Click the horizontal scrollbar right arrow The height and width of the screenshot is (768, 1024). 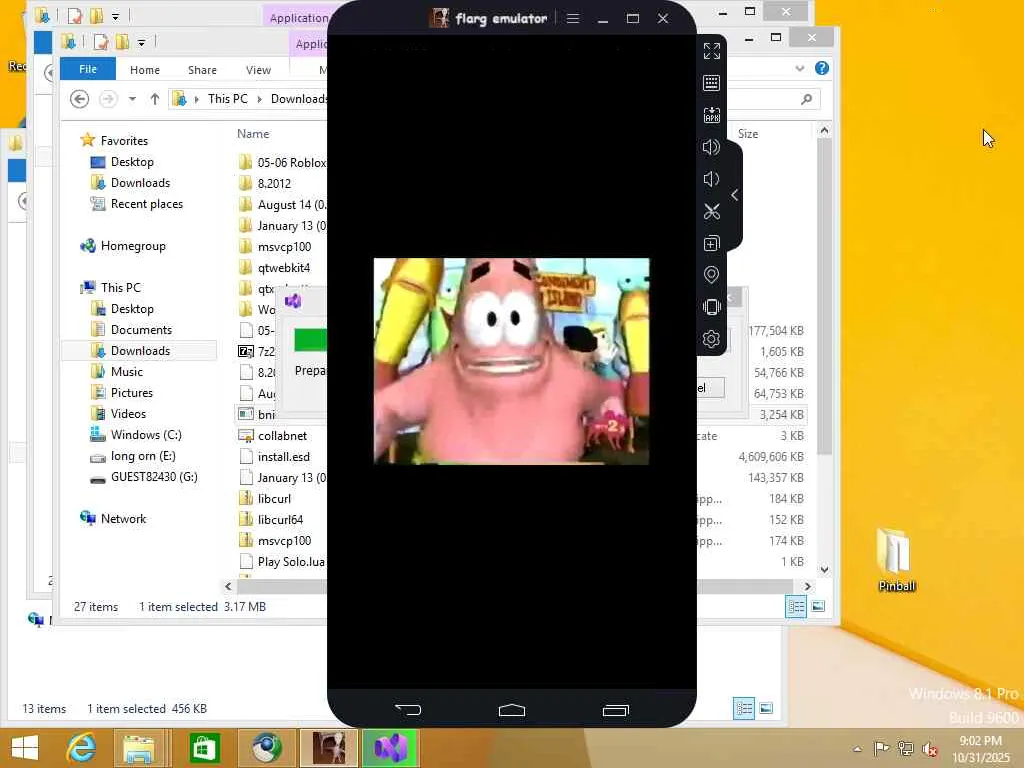808,586
